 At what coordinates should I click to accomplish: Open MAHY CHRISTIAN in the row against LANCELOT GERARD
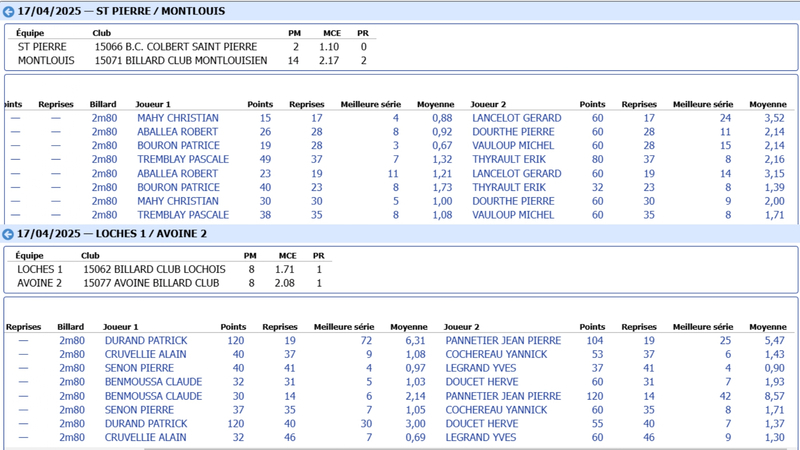pyautogui.click(x=178, y=118)
